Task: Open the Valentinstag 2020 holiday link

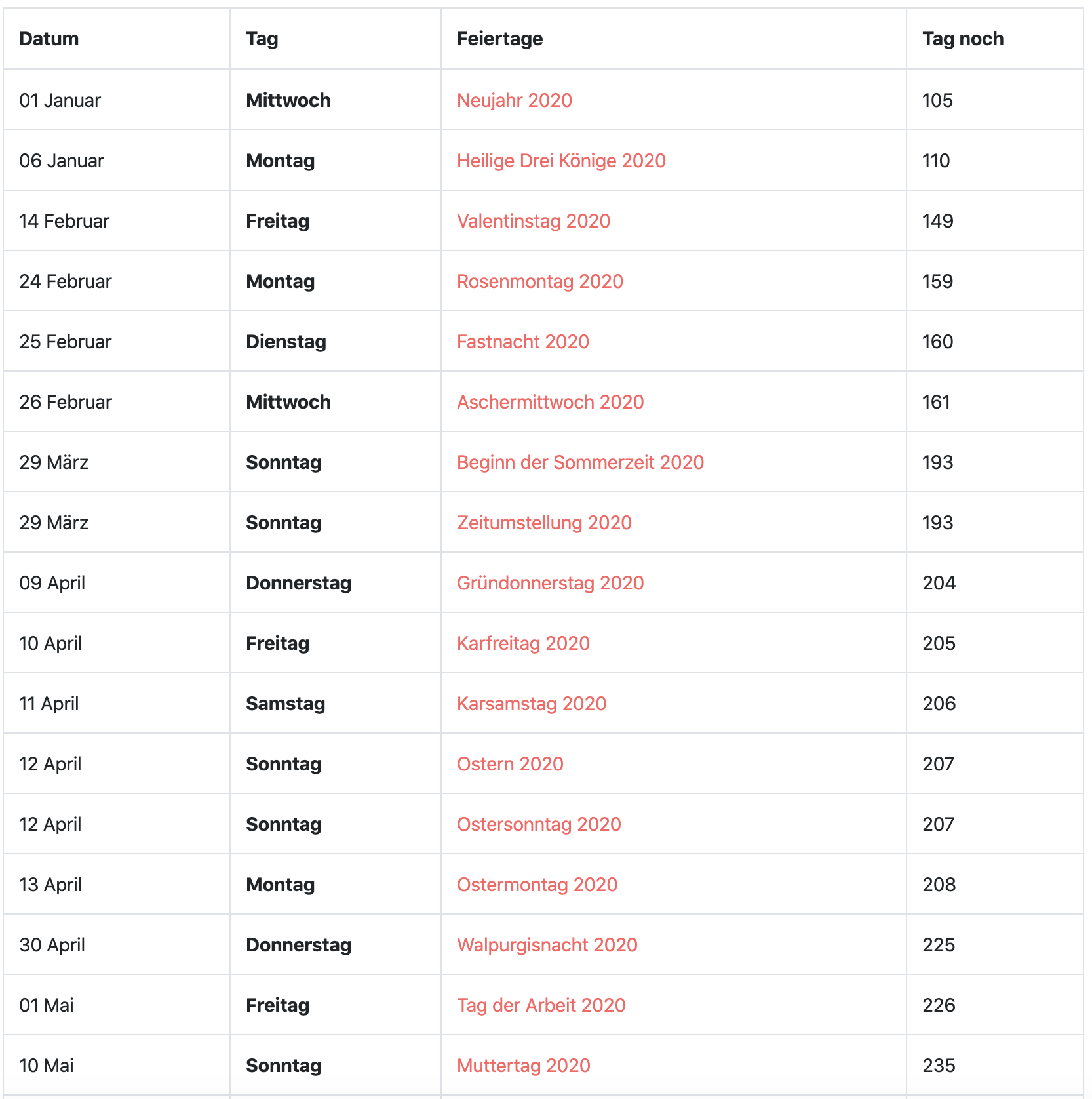Action: click(x=533, y=221)
